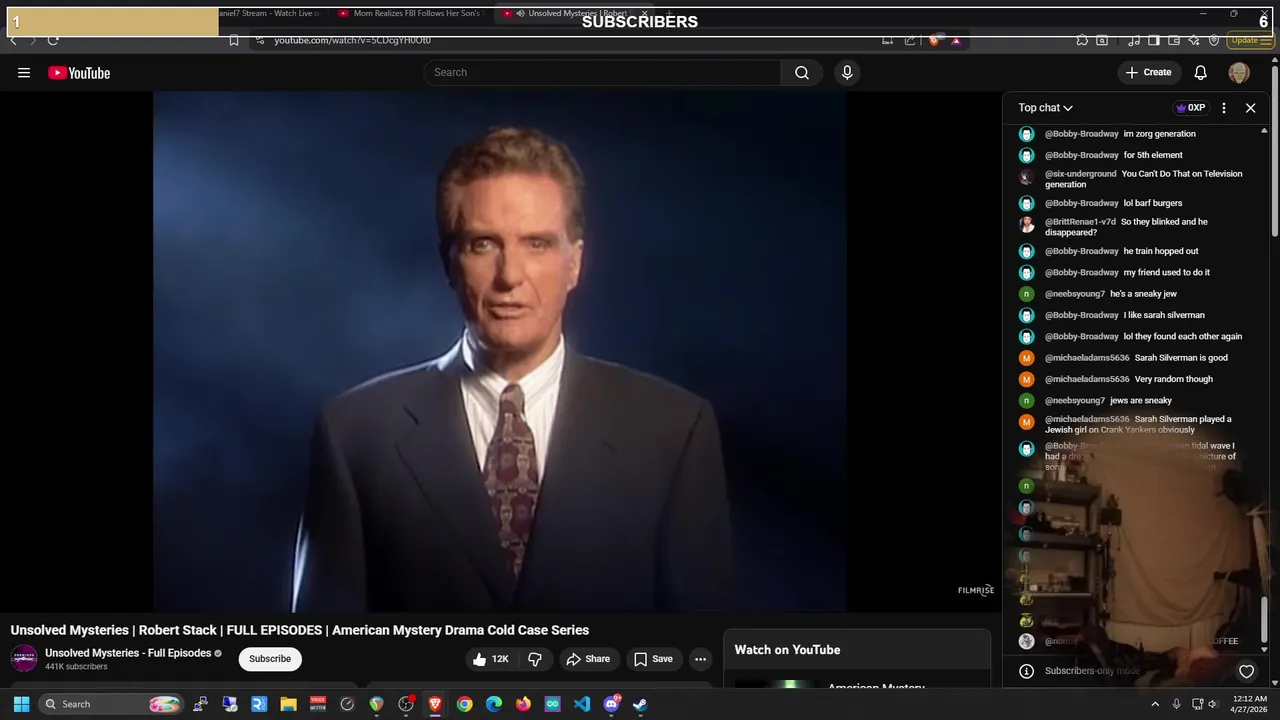Like the video with thumbs up

coord(492,659)
